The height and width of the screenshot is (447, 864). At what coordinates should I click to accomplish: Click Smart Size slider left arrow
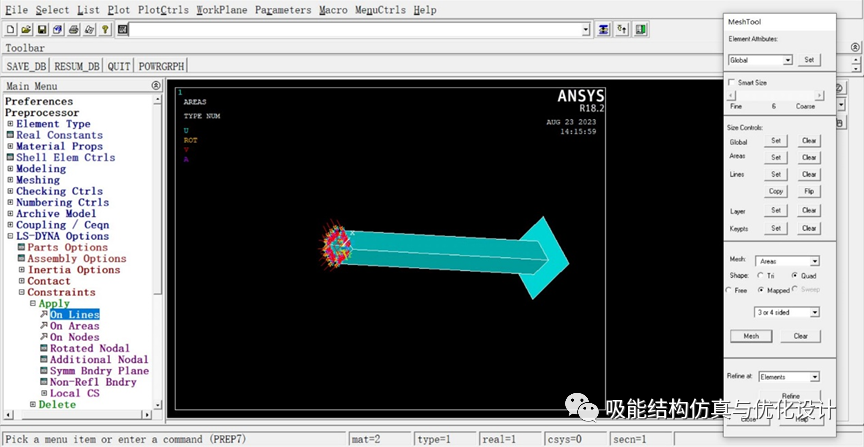(x=731, y=95)
